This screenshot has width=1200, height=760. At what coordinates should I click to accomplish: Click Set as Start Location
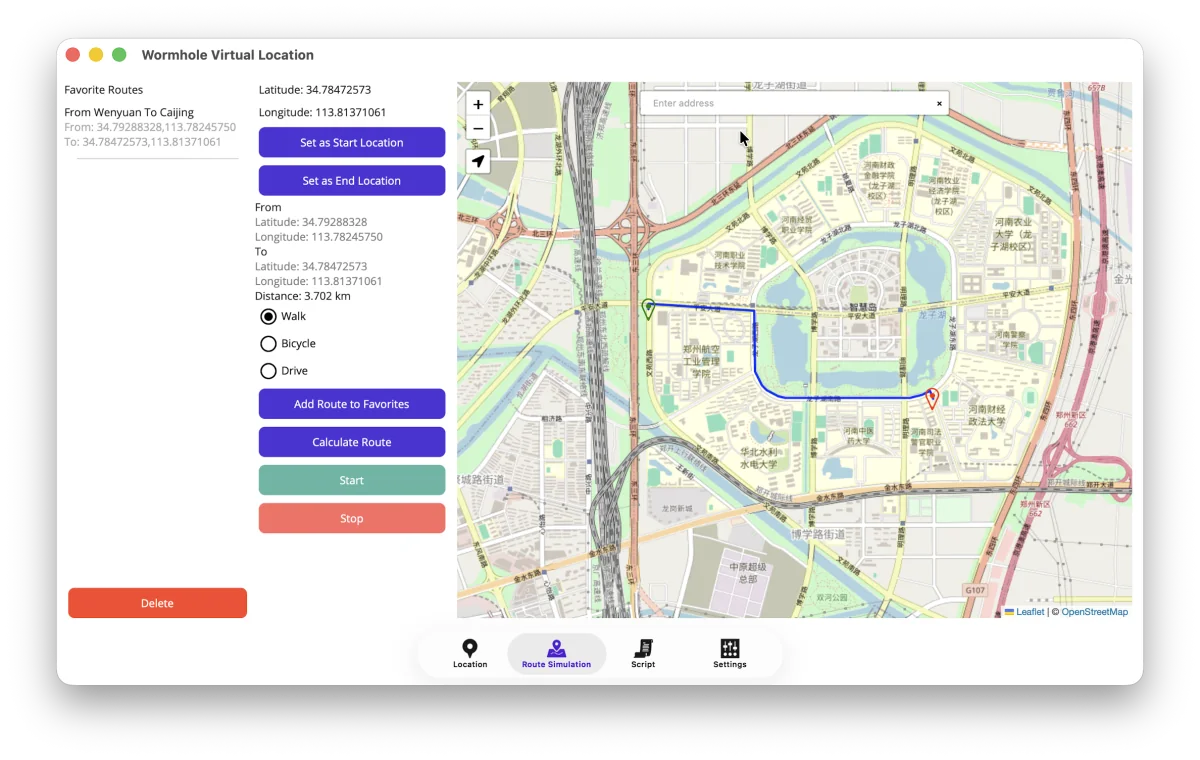click(x=352, y=142)
